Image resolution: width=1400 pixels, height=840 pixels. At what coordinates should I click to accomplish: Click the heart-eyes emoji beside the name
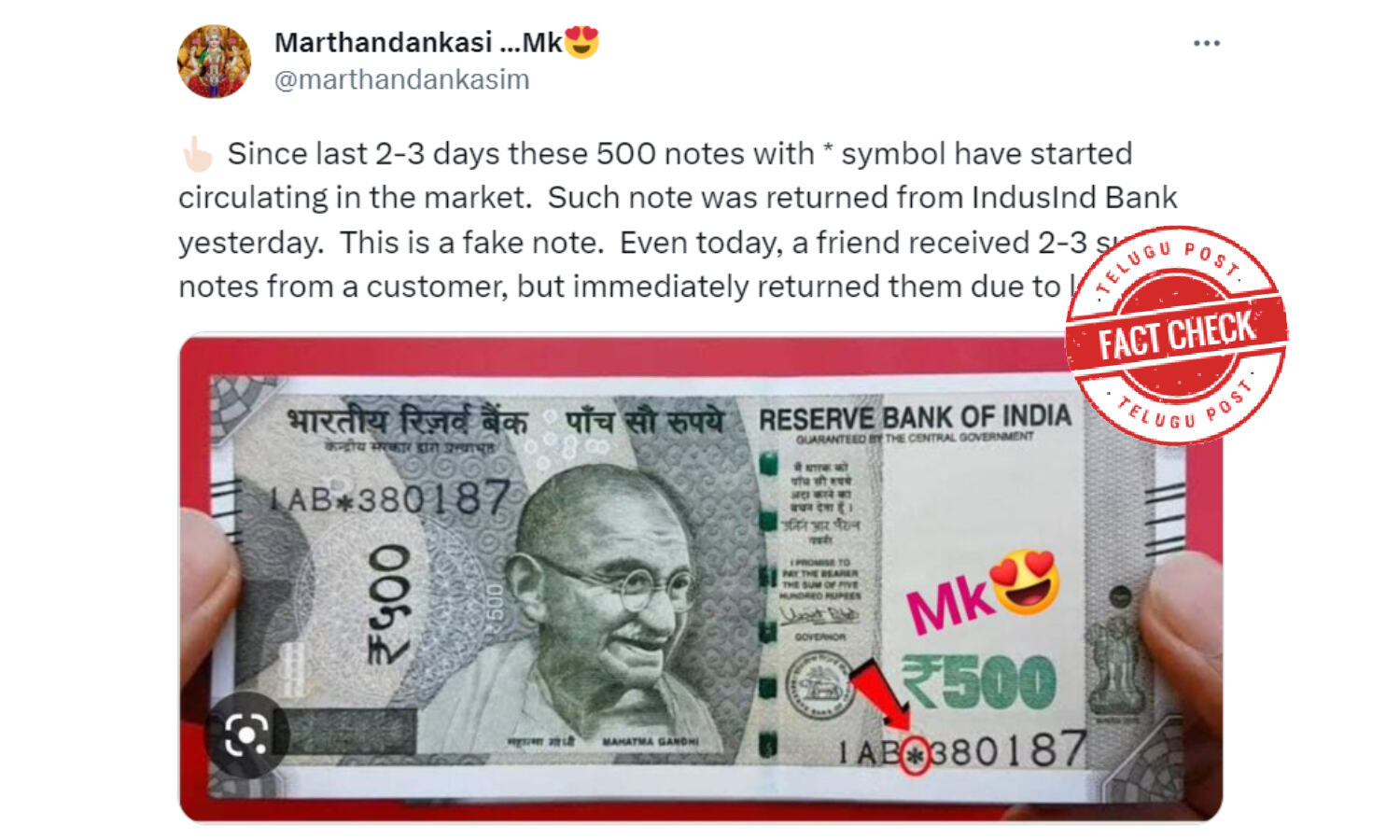581,42
